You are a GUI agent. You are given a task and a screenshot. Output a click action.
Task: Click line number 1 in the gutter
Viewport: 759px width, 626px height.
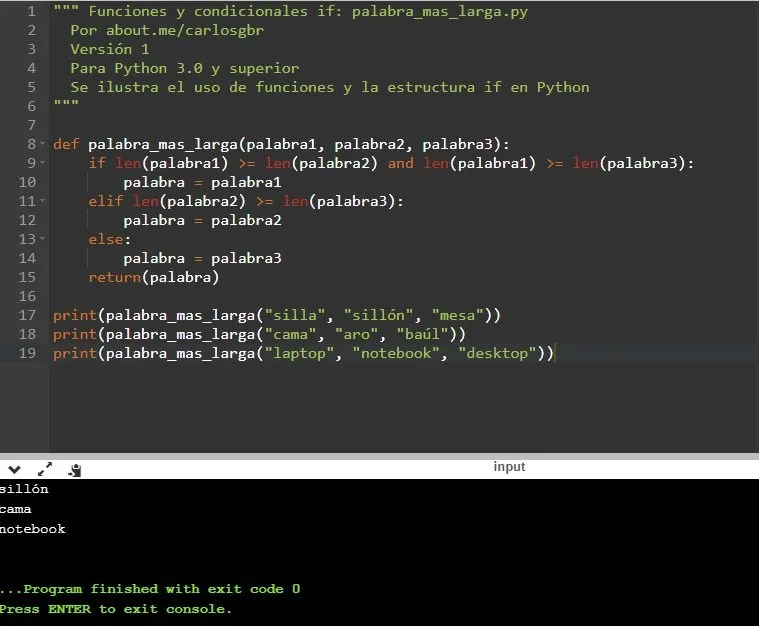(31, 11)
